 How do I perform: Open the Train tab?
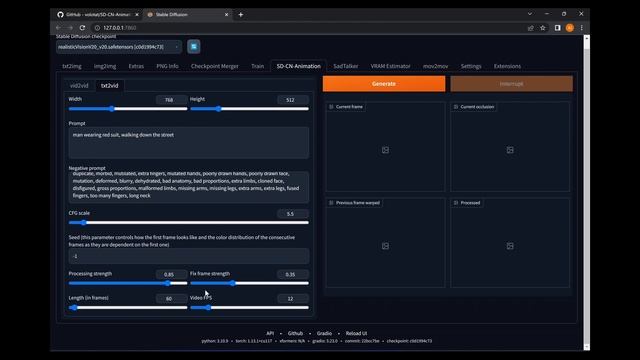(258, 66)
